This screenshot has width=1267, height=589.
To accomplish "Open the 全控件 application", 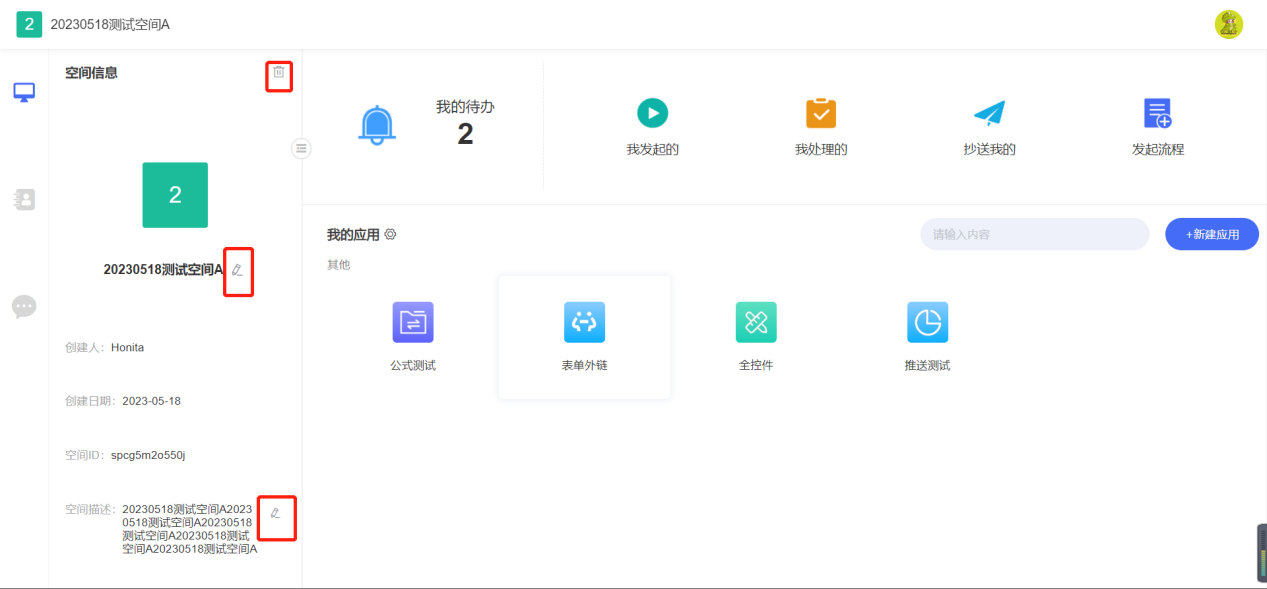I will coord(756,336).
